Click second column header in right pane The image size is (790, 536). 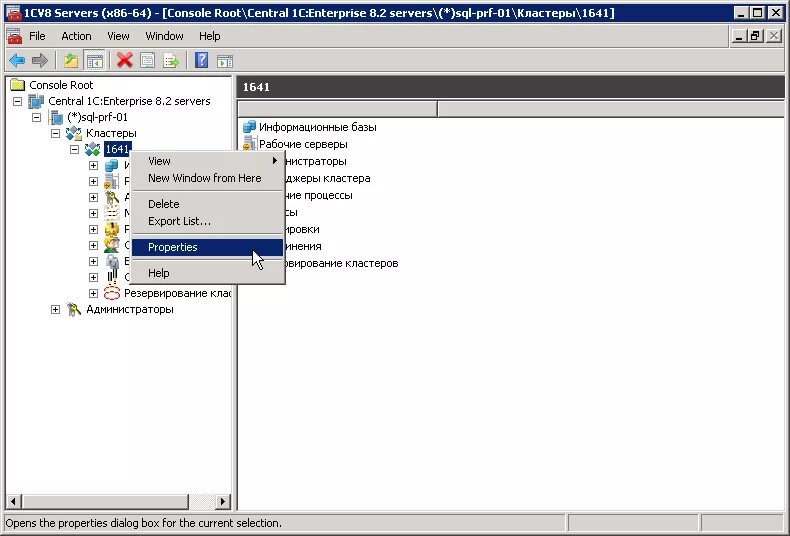coord(611,108)
